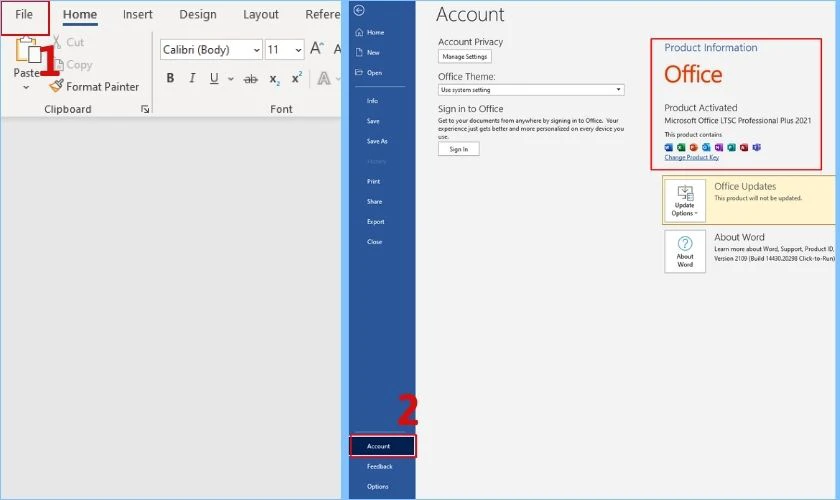840x500 pixels.
Task: Click the back arrow in Backstage view
Action: [359, 11]
